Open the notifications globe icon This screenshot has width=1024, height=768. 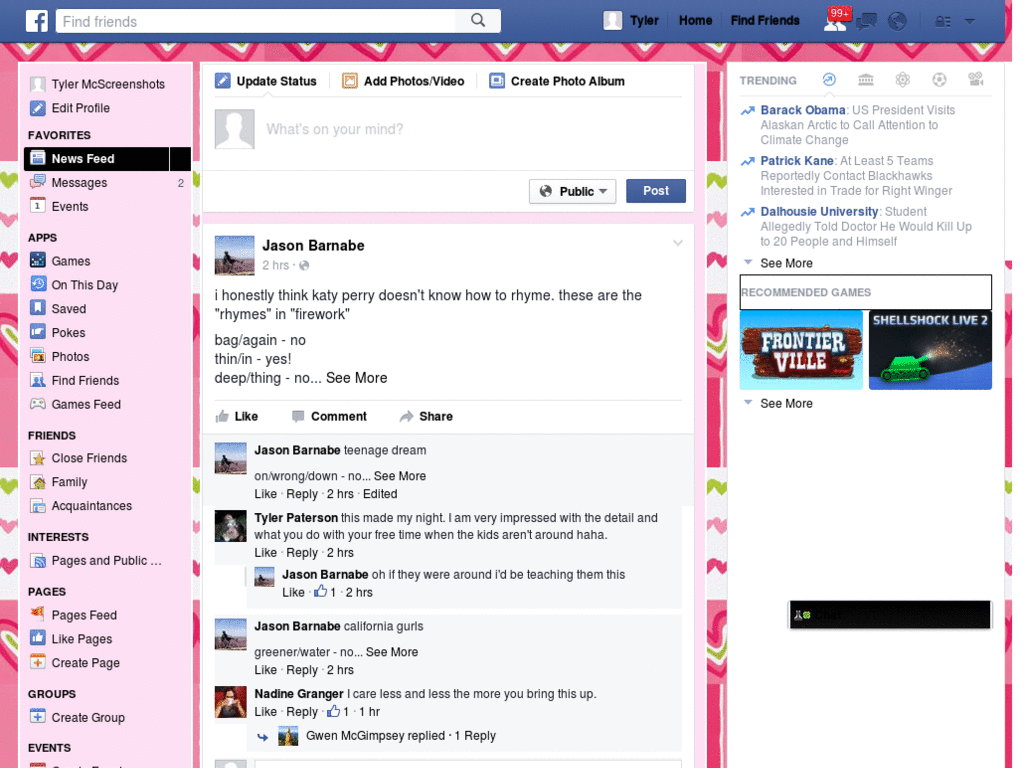897,22
